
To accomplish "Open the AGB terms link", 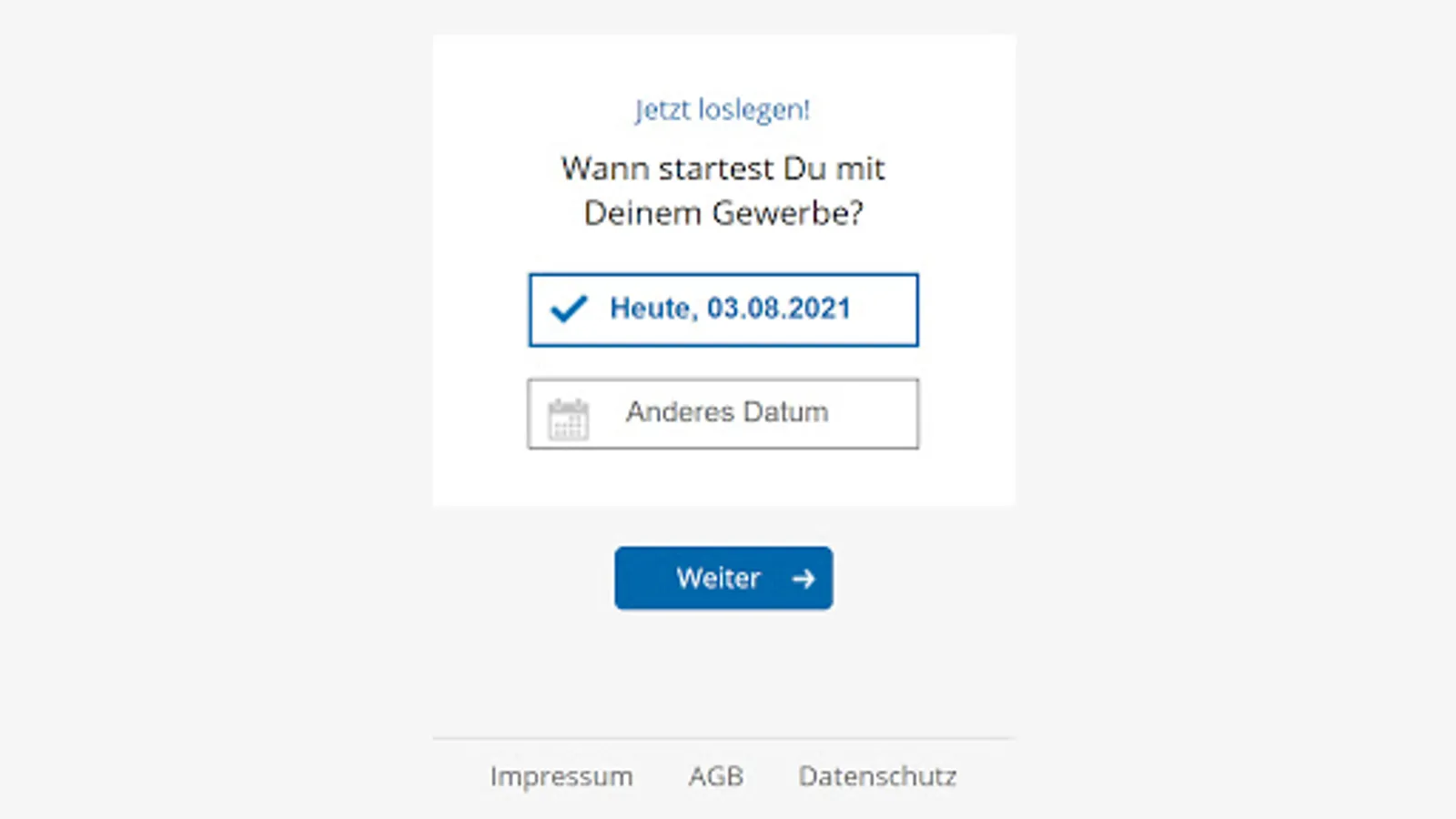I will point(716,776).
